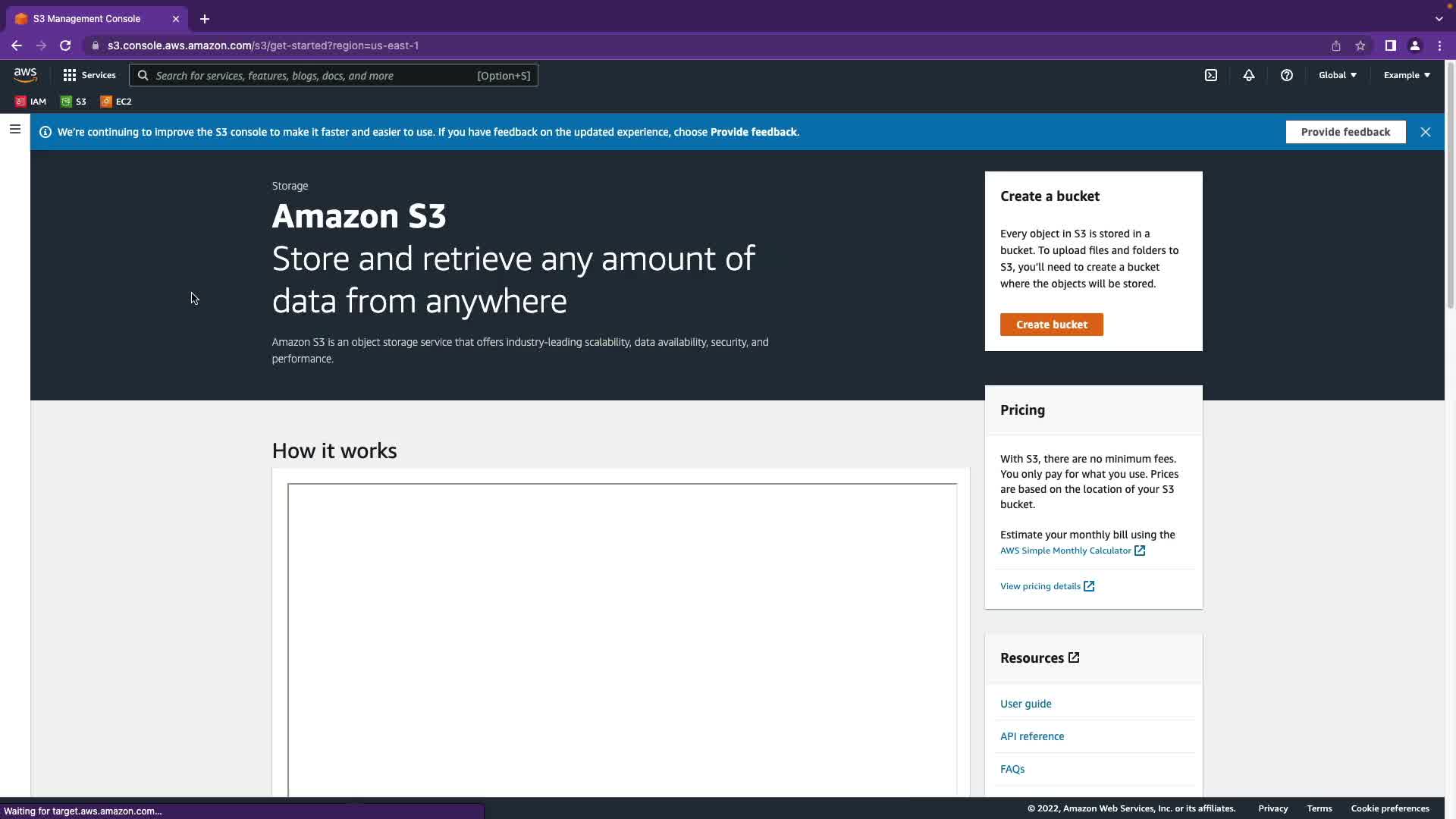
Task: Open AWS Simple Monthly Calculator link
Action: [1065, 551]
